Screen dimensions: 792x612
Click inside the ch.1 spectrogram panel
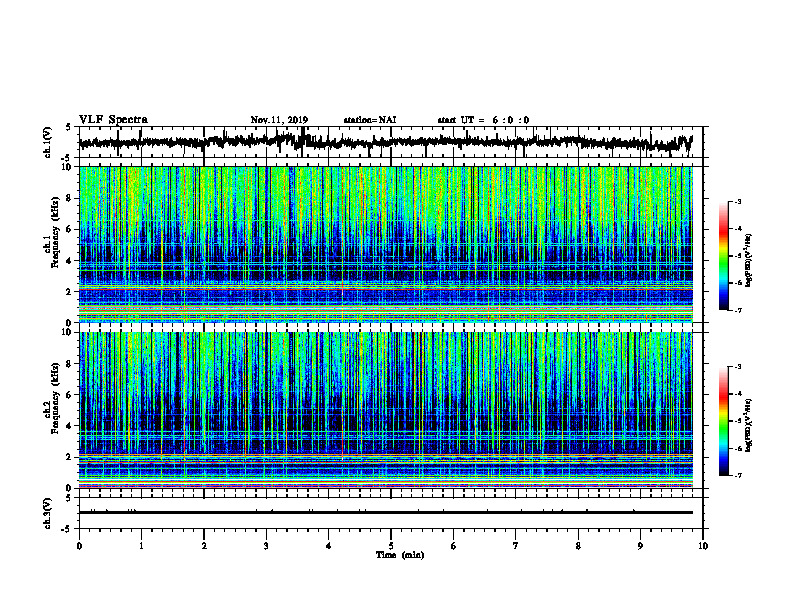tap(385, 244)
